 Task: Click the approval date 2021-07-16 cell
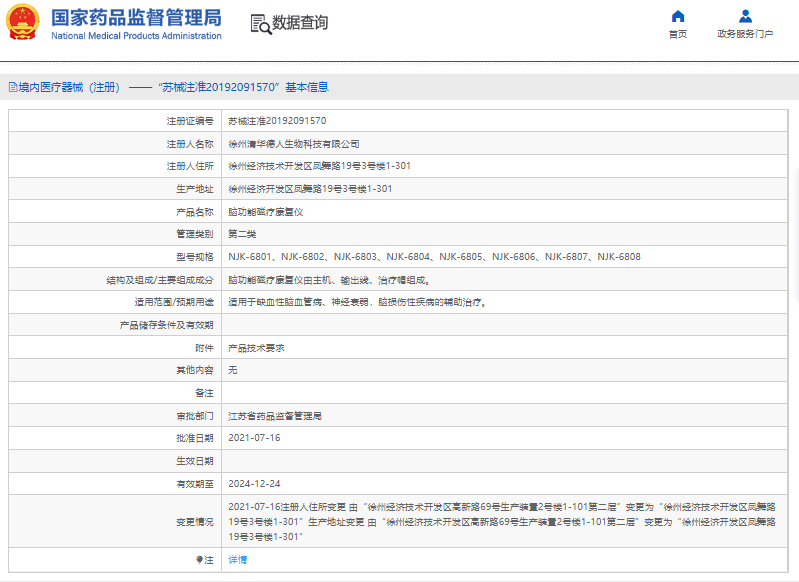tap(254, 438)
